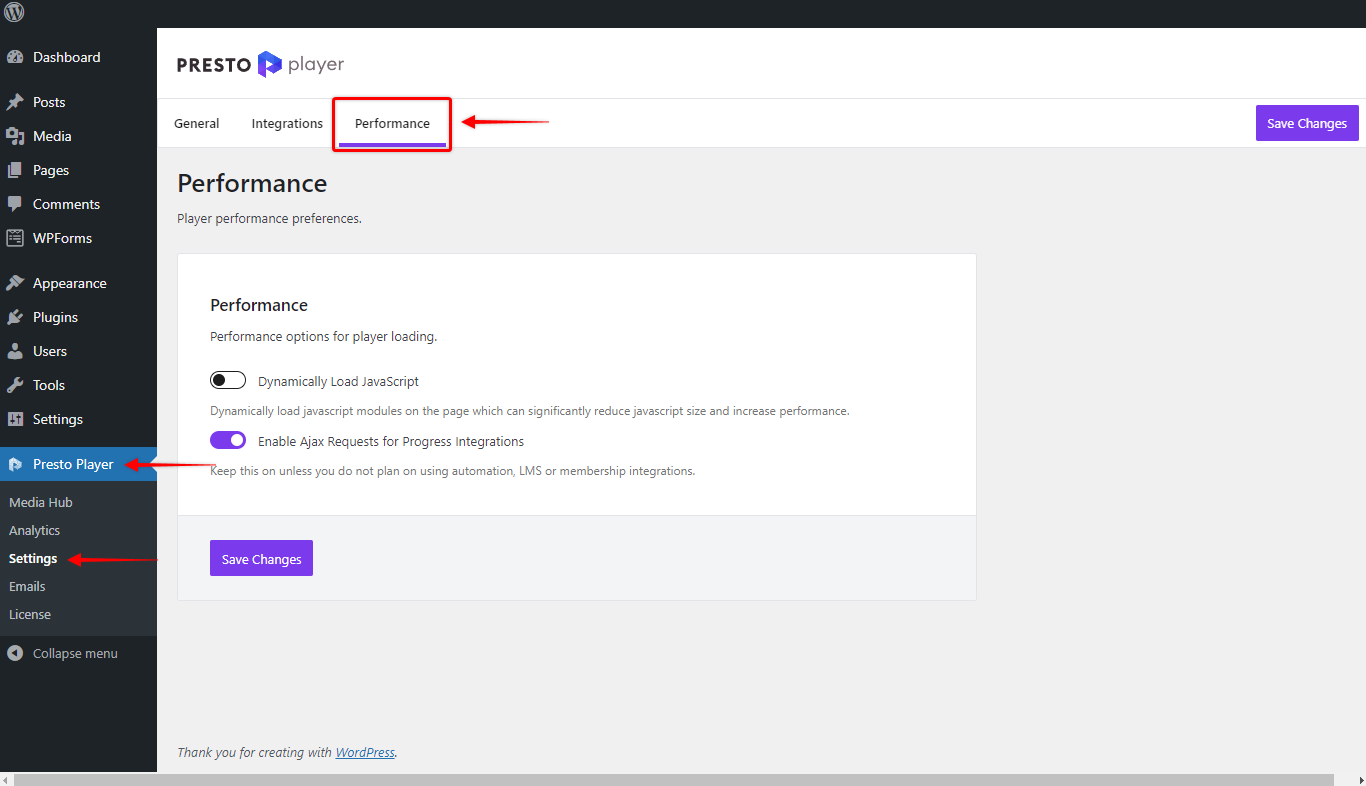This screenshot has width=1366, height=786.
Task: Click the Comments bubble icon
Action: coord(15,204)
